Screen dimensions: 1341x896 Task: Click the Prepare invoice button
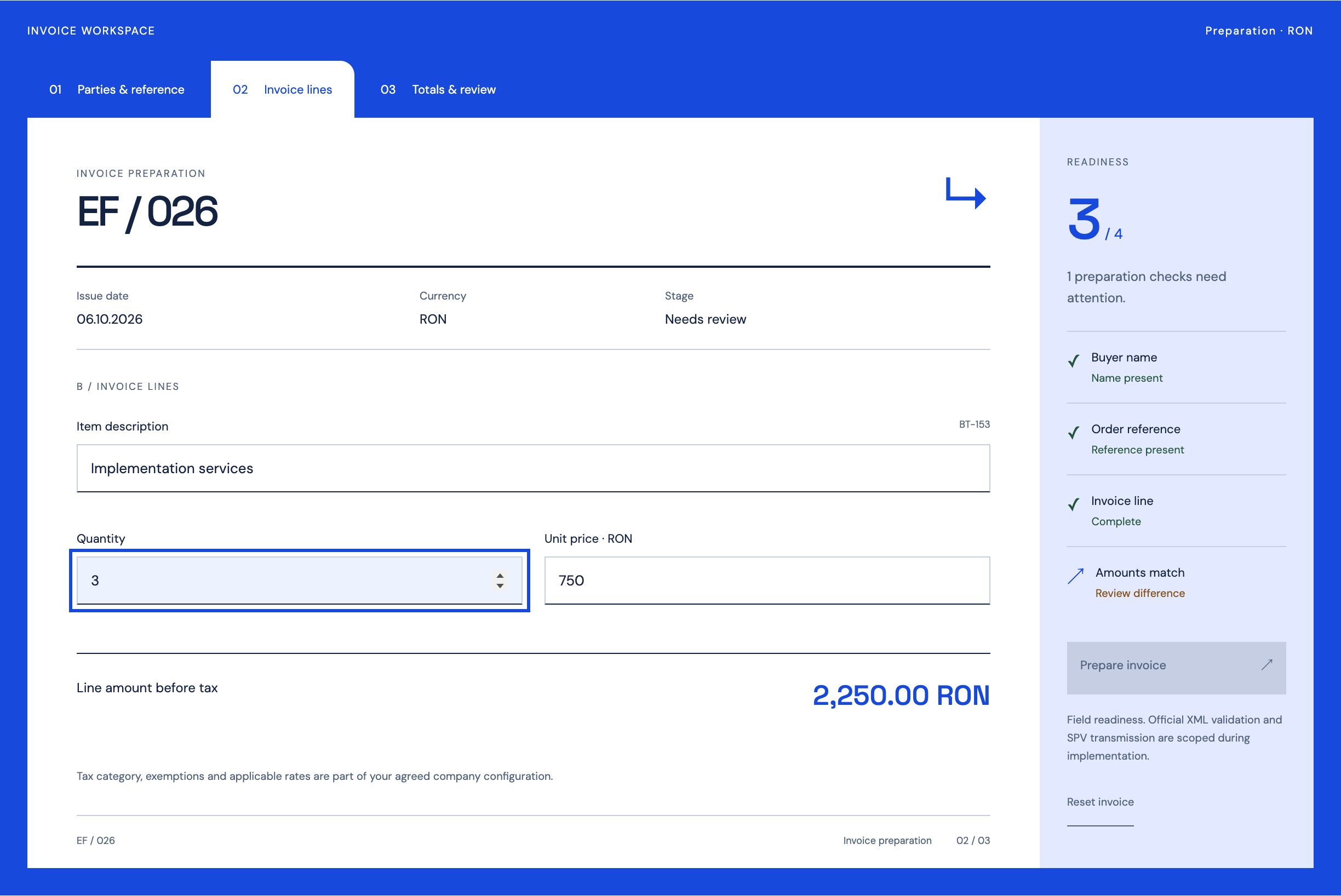point(1176,668)
